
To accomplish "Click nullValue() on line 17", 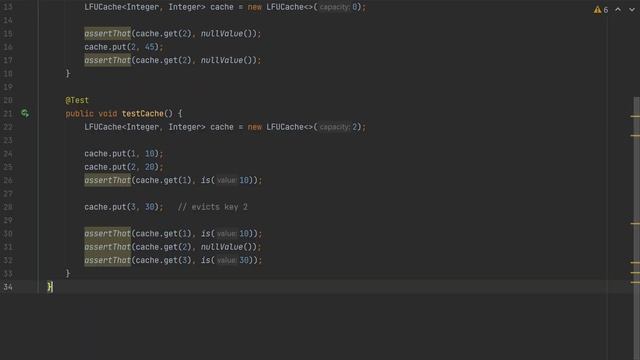I will [x=228, y=60].
